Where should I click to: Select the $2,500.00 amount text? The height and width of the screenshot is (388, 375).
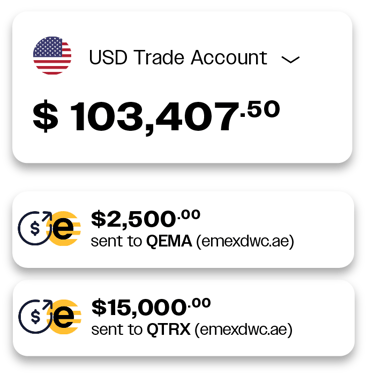click(x=146, y=219)
